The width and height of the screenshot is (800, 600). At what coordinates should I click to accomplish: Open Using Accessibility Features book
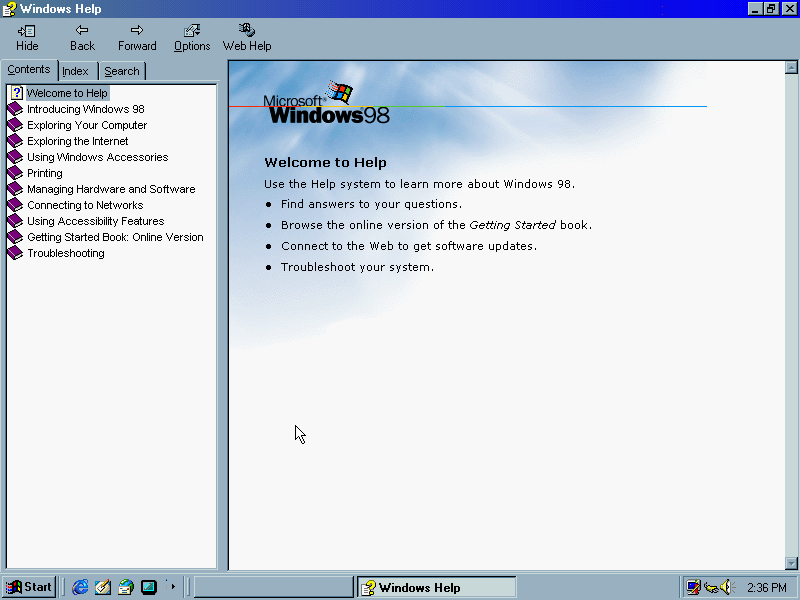coord(95,221)
